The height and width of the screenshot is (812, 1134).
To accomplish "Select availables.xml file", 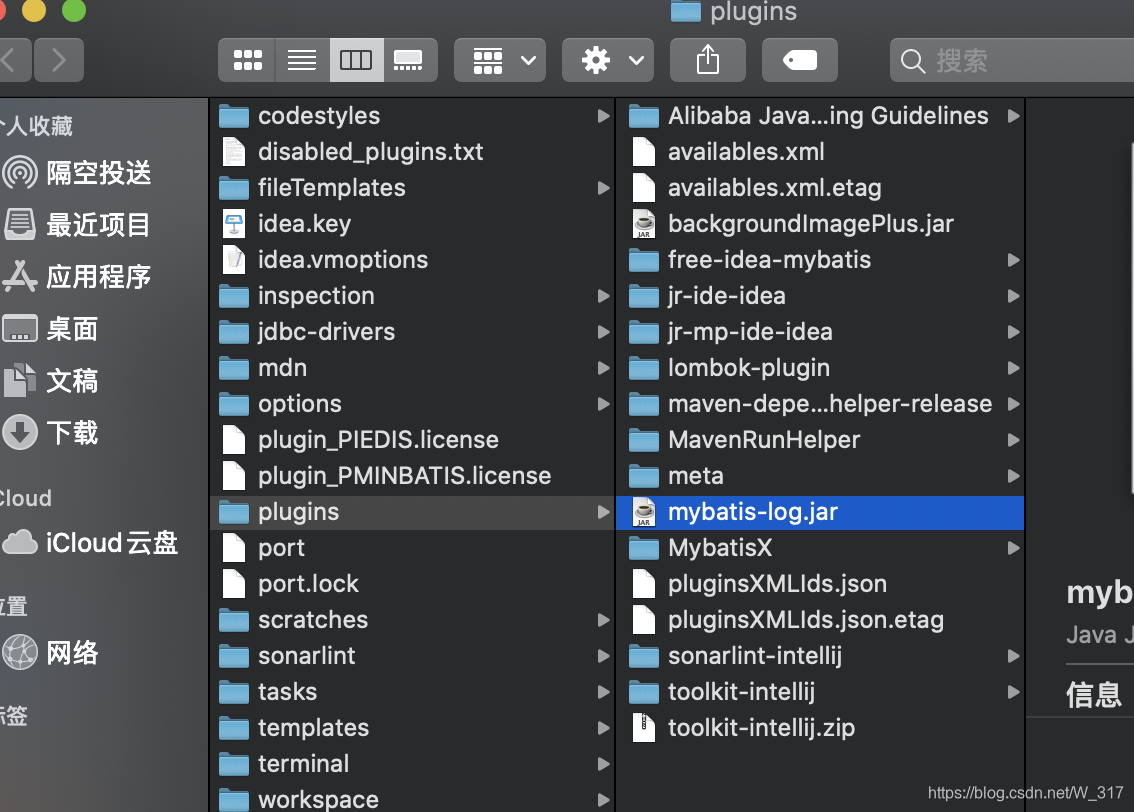I will click(820, 152).
